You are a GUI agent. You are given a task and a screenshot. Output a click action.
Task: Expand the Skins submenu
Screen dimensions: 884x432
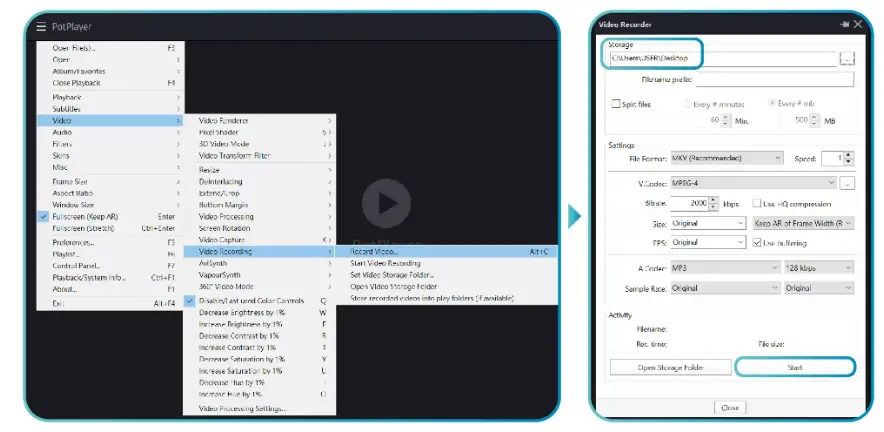point(110,156)
